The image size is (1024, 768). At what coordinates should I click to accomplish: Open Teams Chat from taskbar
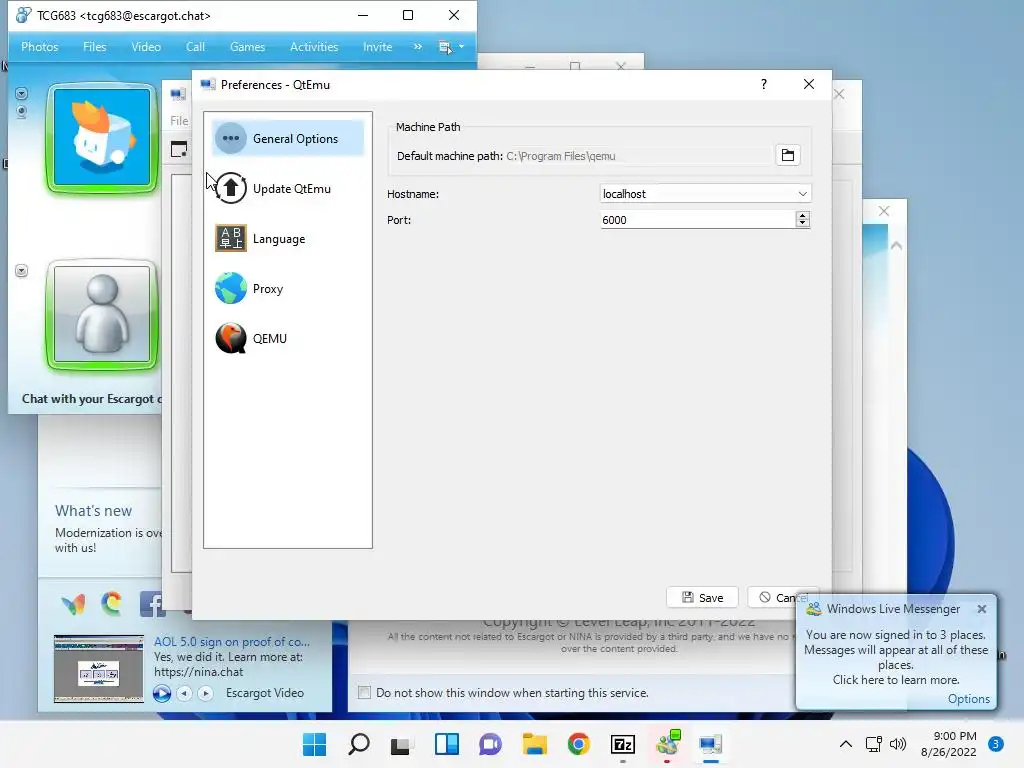pos(490,744)
